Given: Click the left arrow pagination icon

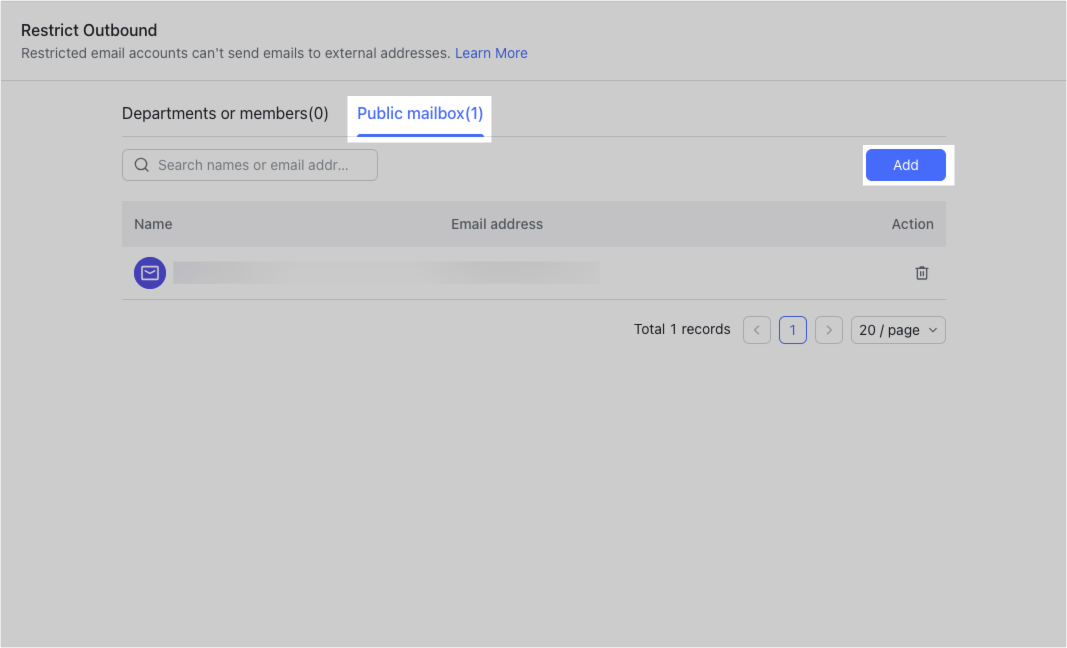Looking at the screenshot, I should coord(756,329).
